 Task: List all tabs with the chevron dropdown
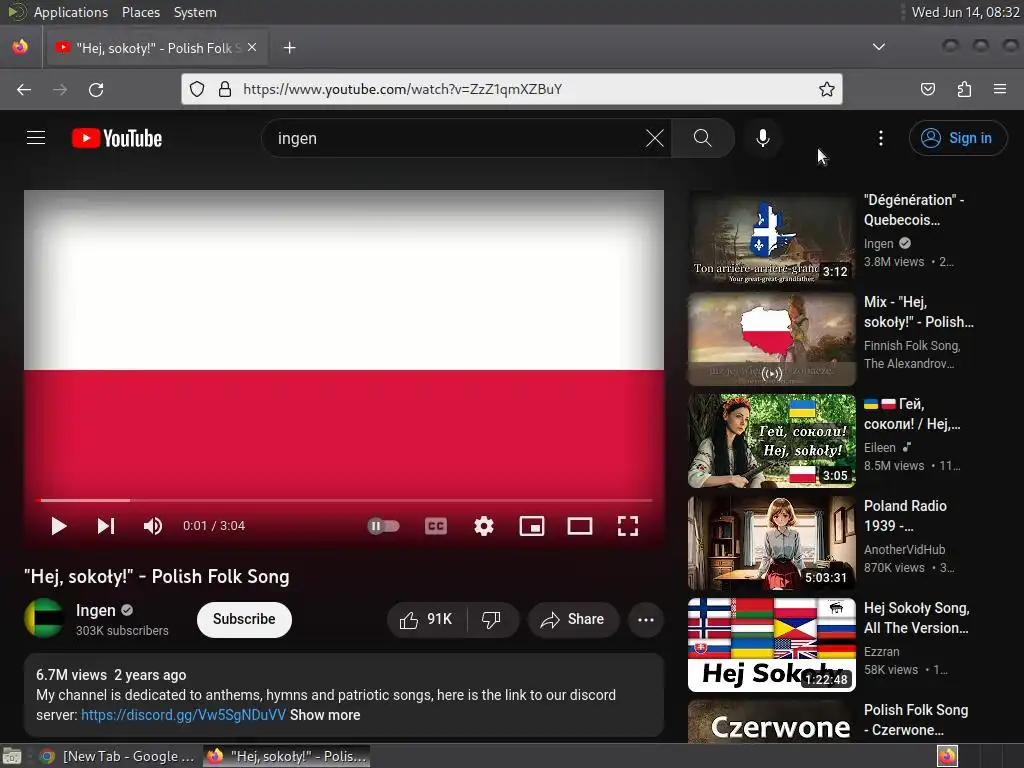tap(879, 47)
